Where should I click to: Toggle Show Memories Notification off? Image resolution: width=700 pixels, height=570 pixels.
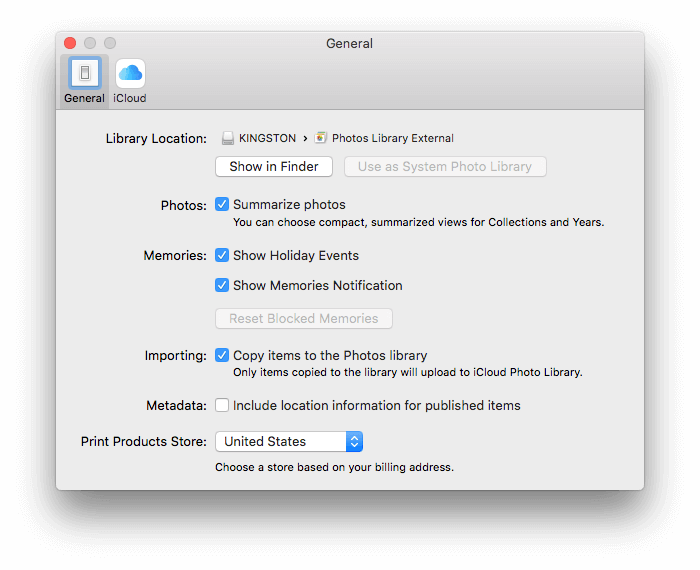[x=222, y=285]
